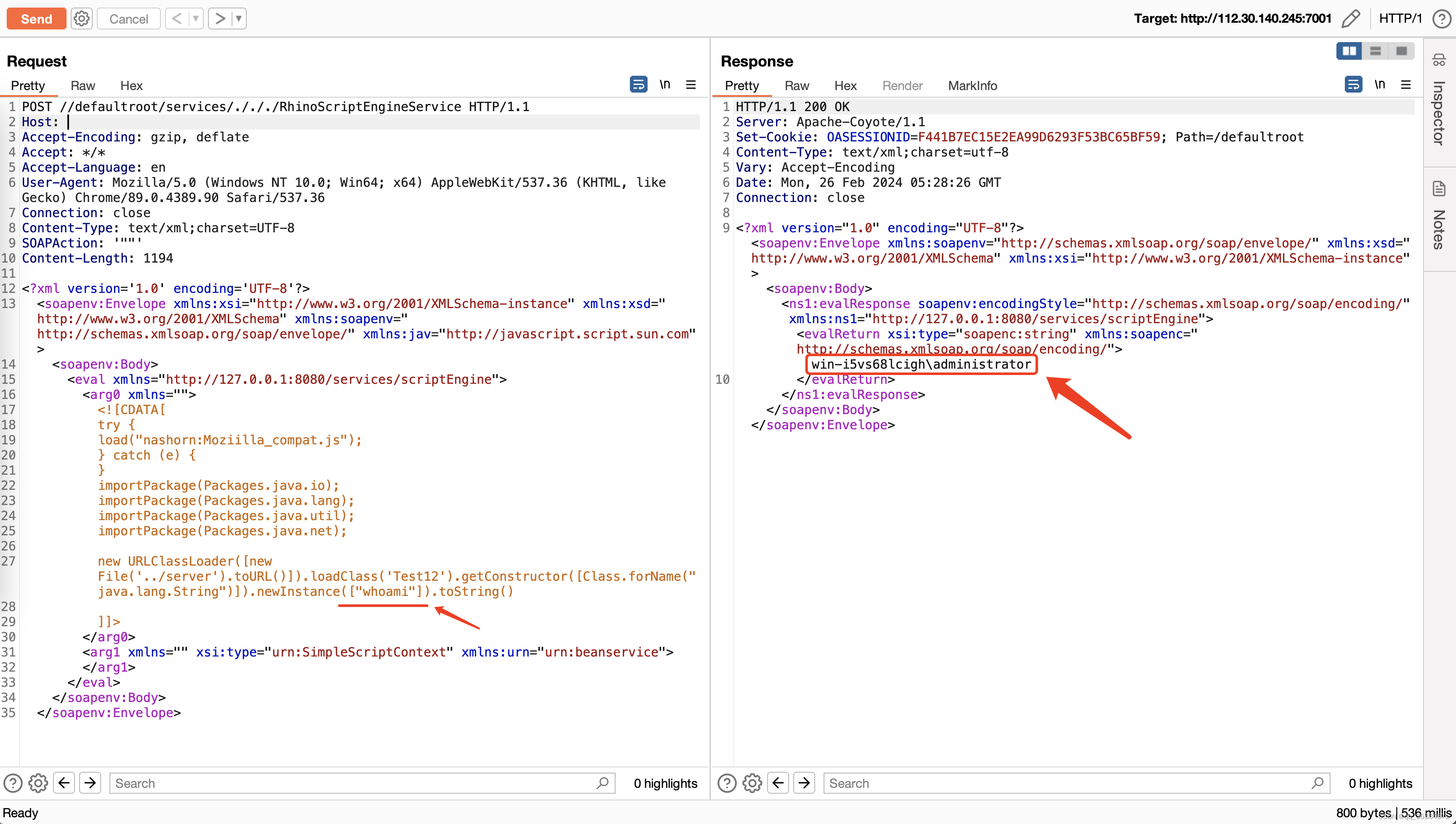Click the Send button

coord(36,18)
